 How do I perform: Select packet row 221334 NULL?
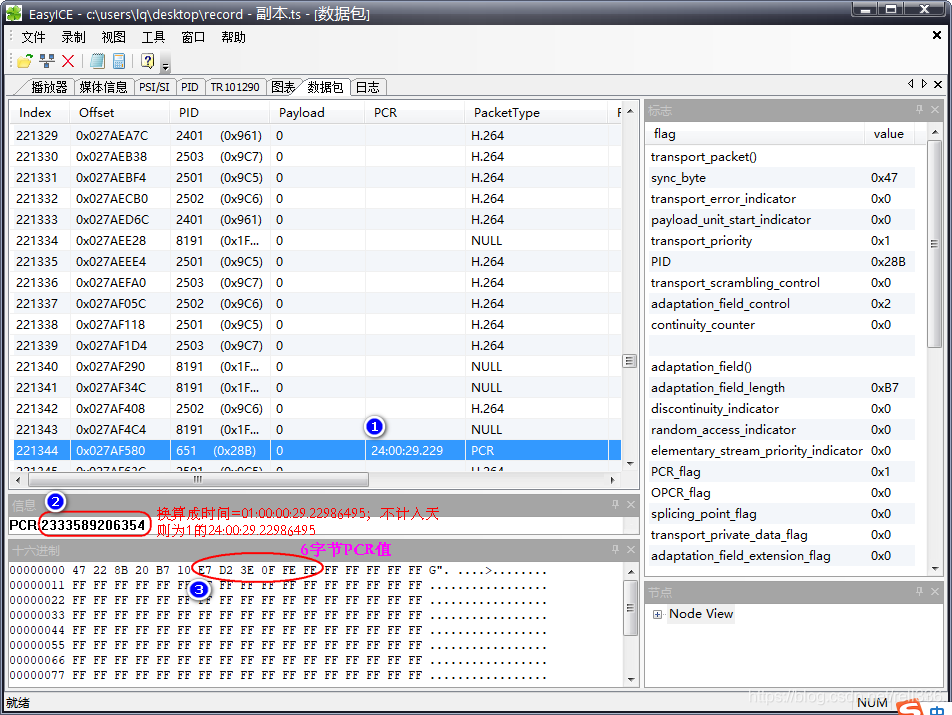[x=316, y=240]
